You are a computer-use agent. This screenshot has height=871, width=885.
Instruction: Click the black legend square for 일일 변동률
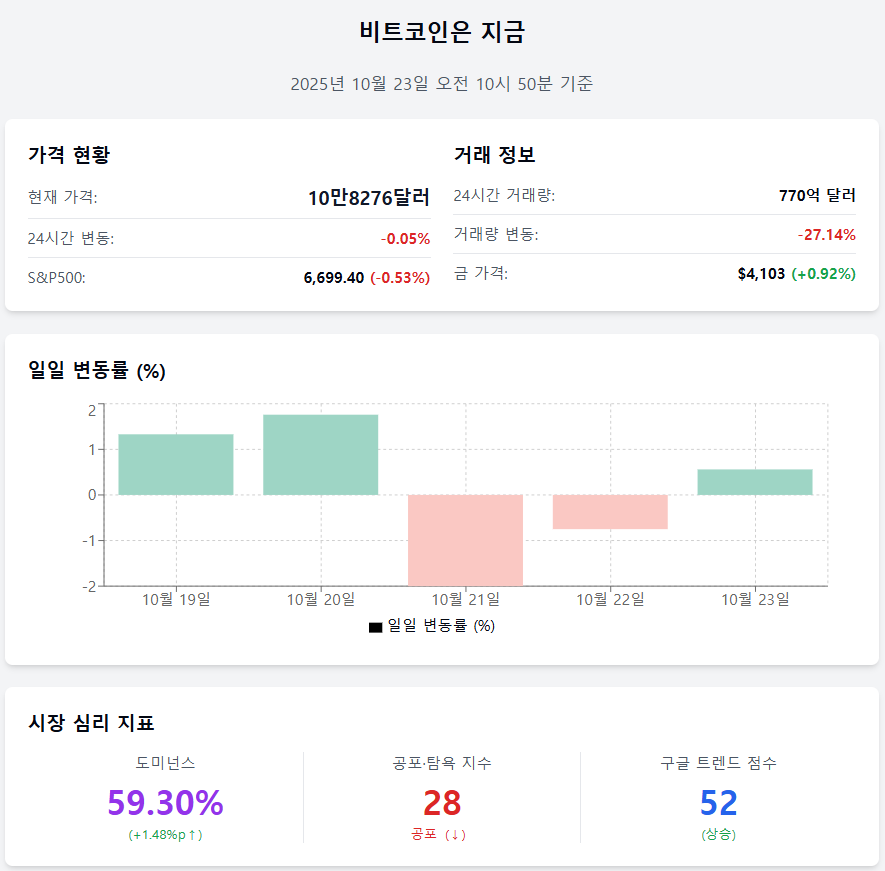coord(375,627)
